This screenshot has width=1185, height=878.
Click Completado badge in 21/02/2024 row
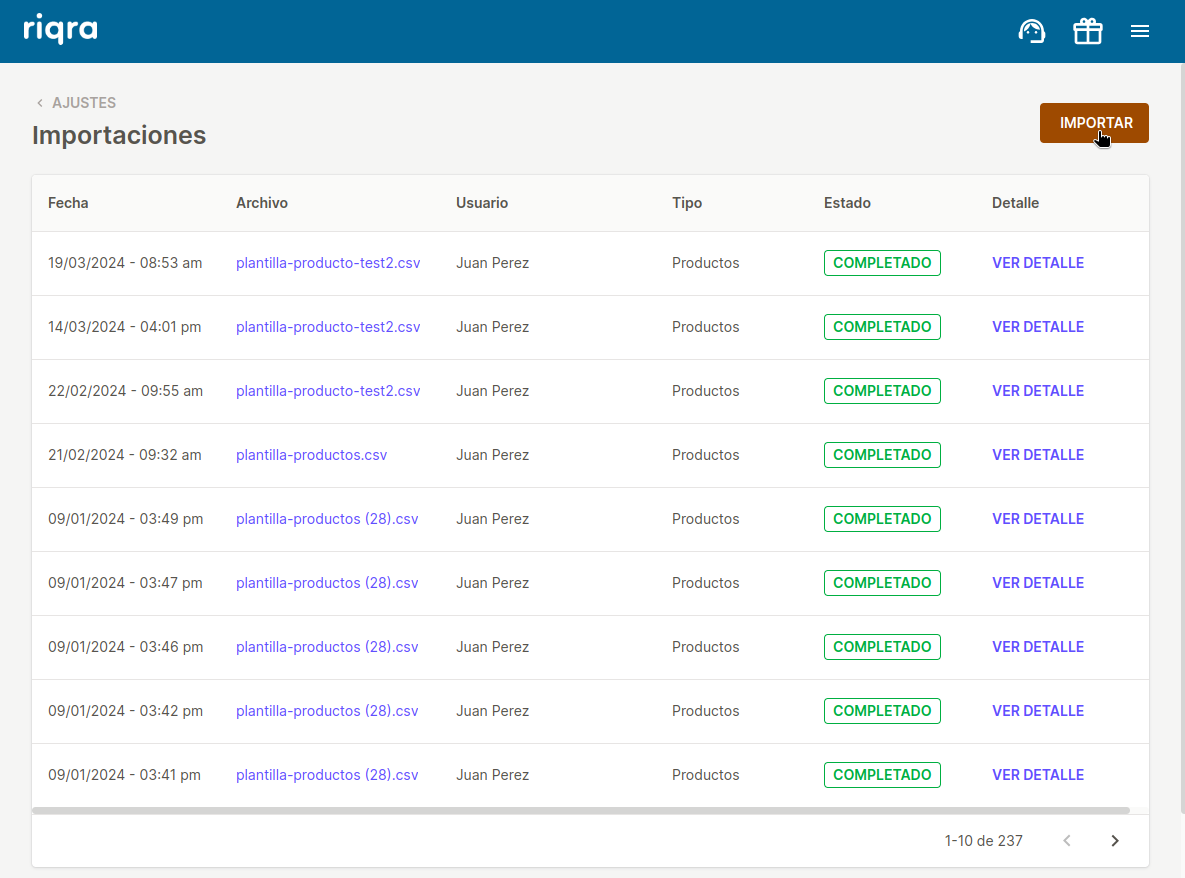click(882, 455)
